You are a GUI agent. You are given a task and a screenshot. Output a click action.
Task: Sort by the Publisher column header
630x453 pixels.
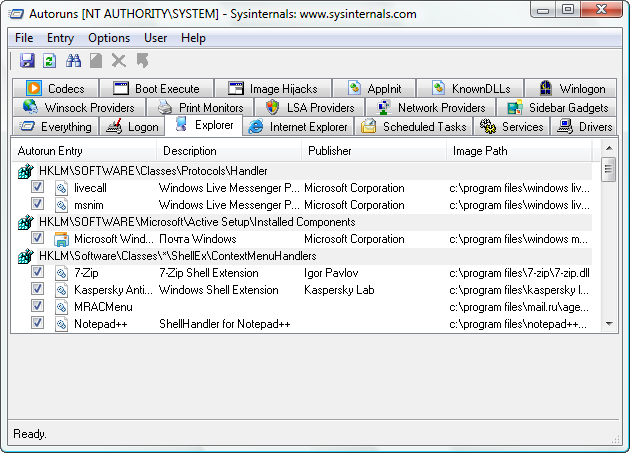[374, 151]
